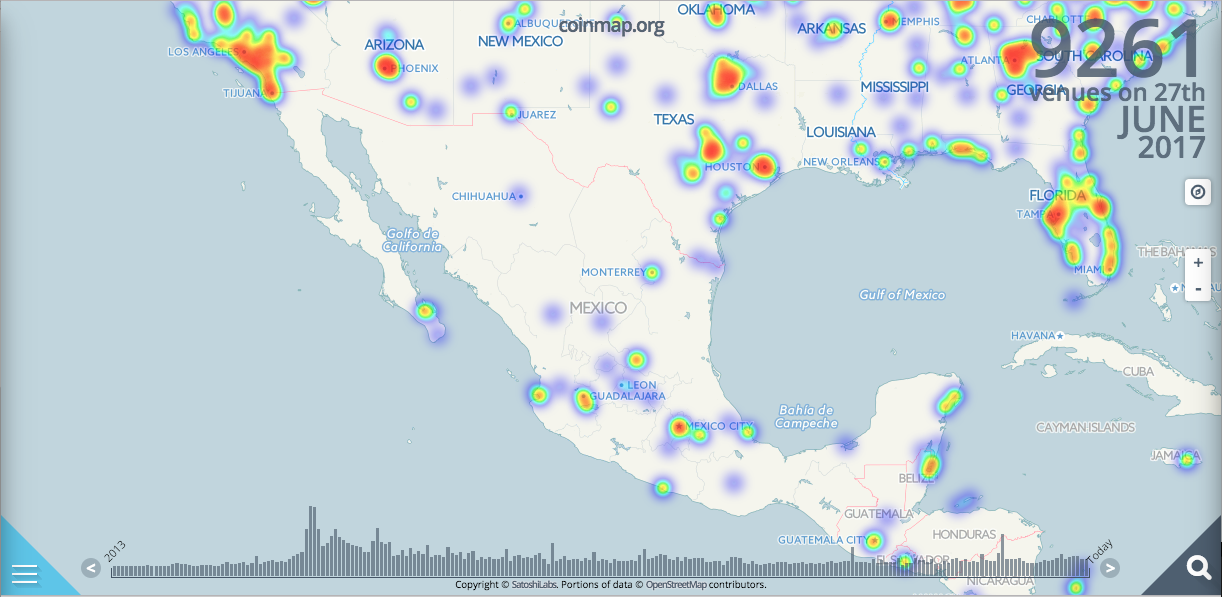1222x597 pixels.
Task: Click the Phoenix heatmap hotspot
Action: tap(388, 67)
